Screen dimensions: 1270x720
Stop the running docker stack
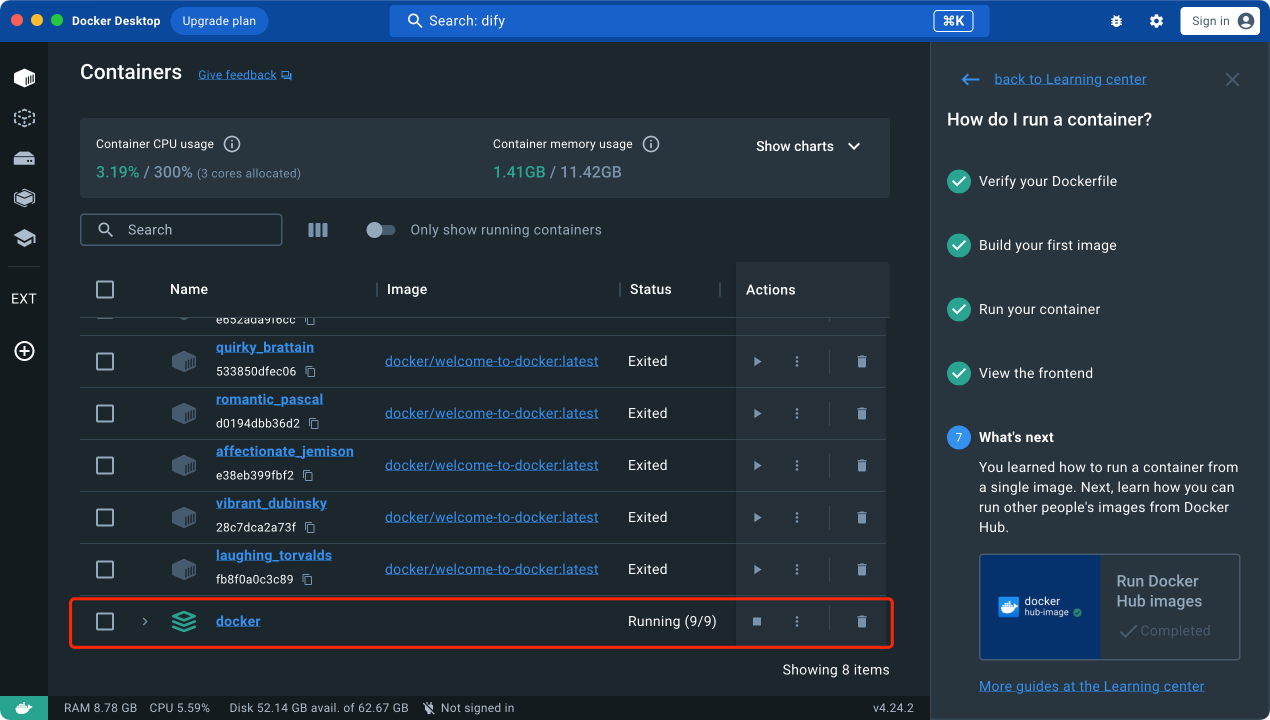pos(757,621)
